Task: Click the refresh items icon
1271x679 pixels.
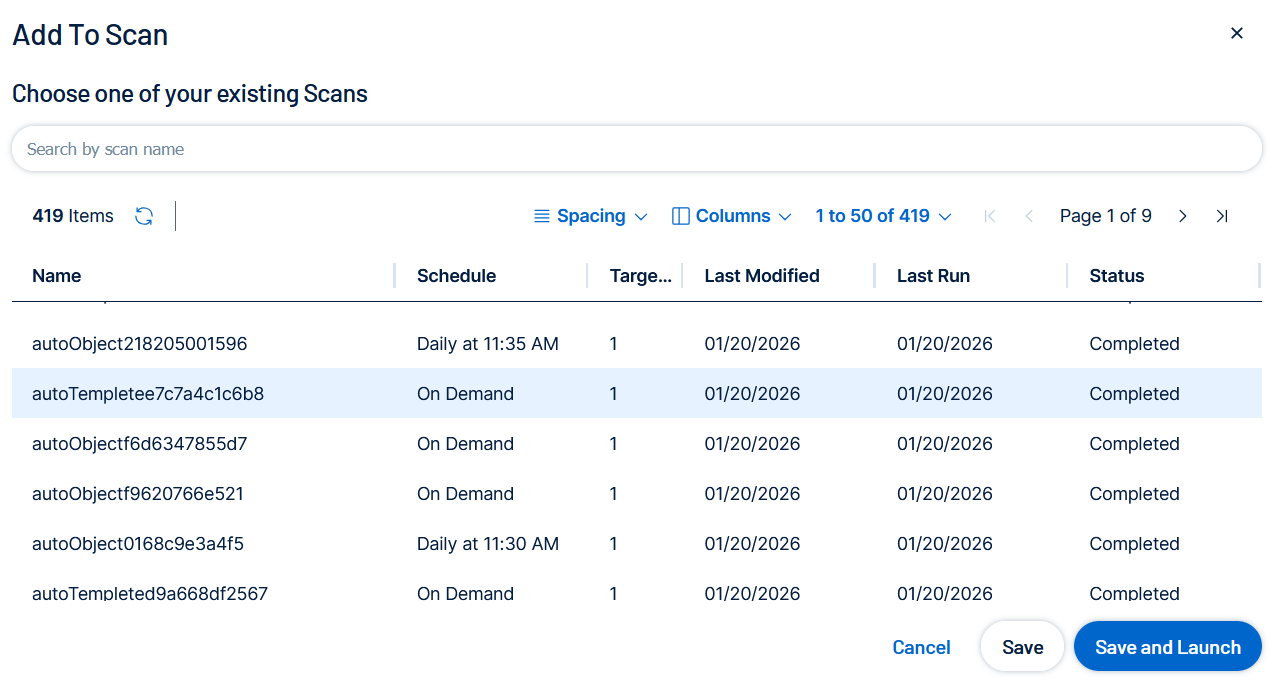Action: [x=144, y=216]
